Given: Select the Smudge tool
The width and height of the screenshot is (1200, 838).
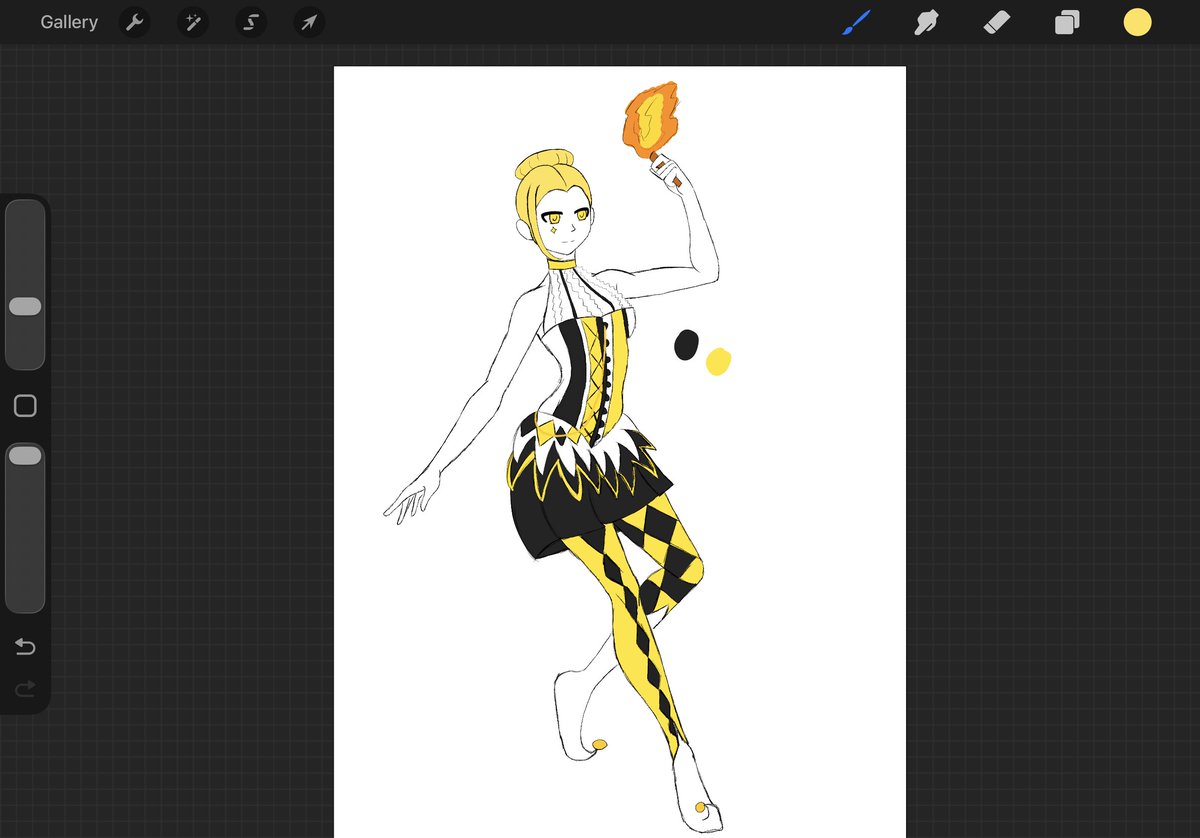Looking at the screenshot, I should click(x=926, y=22).
